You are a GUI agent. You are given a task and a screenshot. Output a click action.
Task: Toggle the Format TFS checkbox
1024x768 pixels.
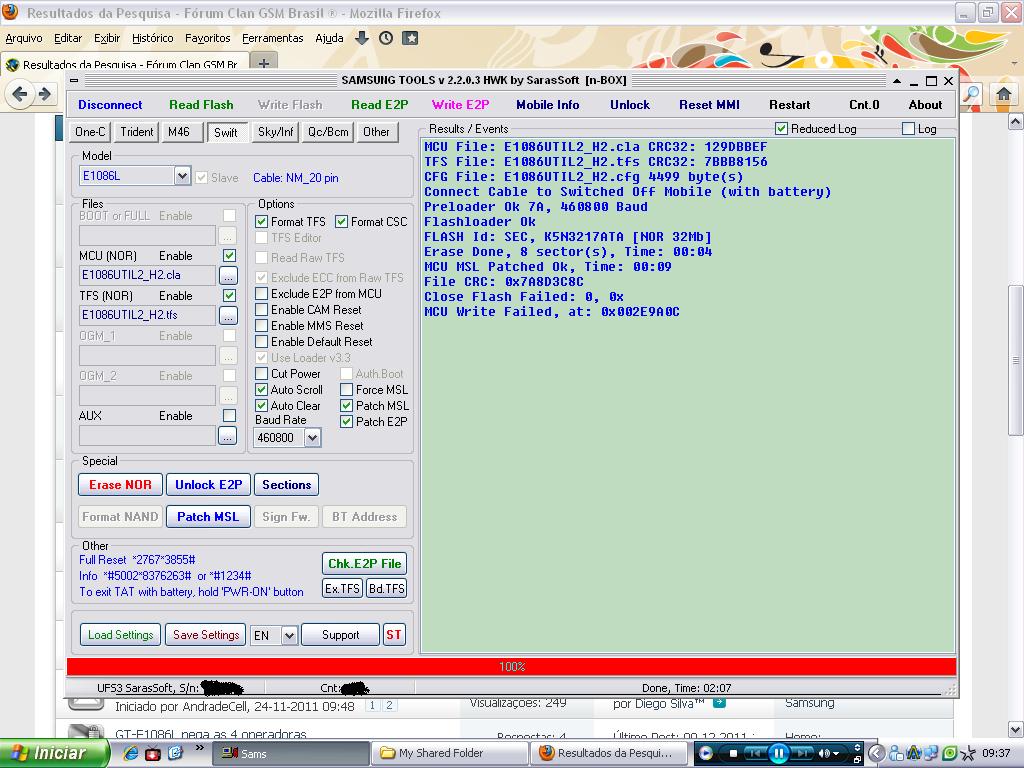click(262, 222)
